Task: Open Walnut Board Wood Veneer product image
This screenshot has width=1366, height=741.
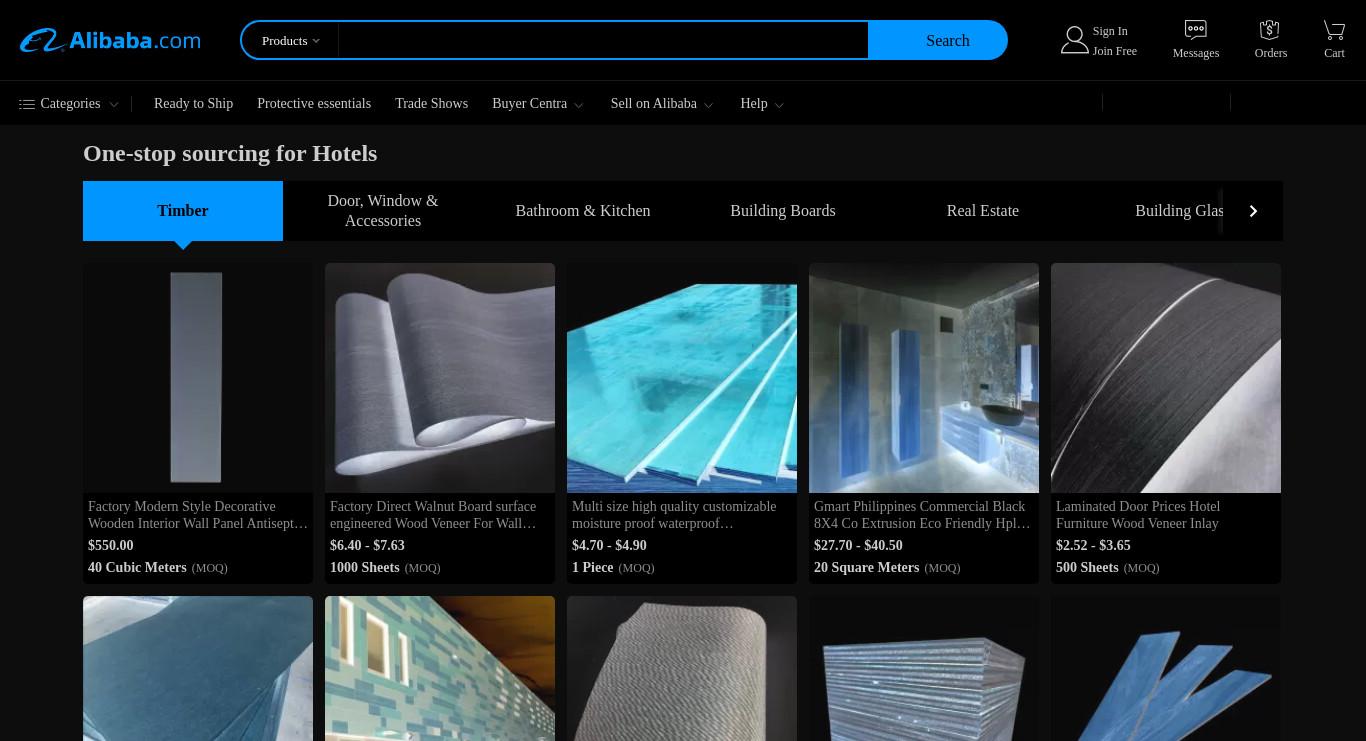Action: click(440, 378)
